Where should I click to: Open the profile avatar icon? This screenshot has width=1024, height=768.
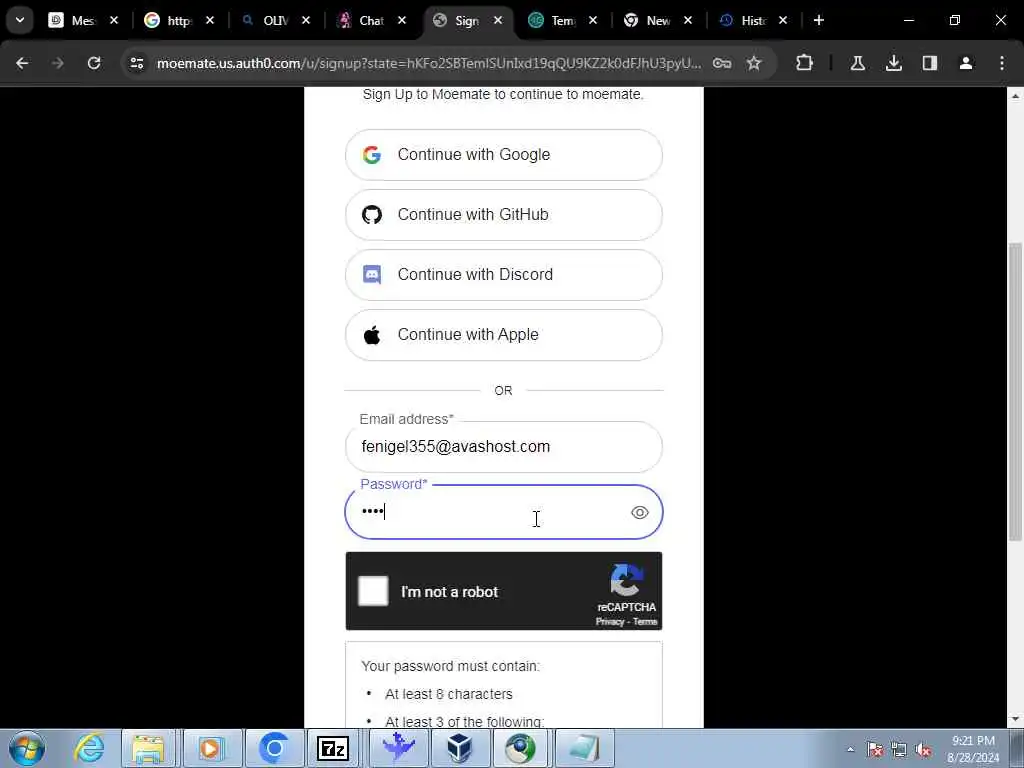pos(966,63)
